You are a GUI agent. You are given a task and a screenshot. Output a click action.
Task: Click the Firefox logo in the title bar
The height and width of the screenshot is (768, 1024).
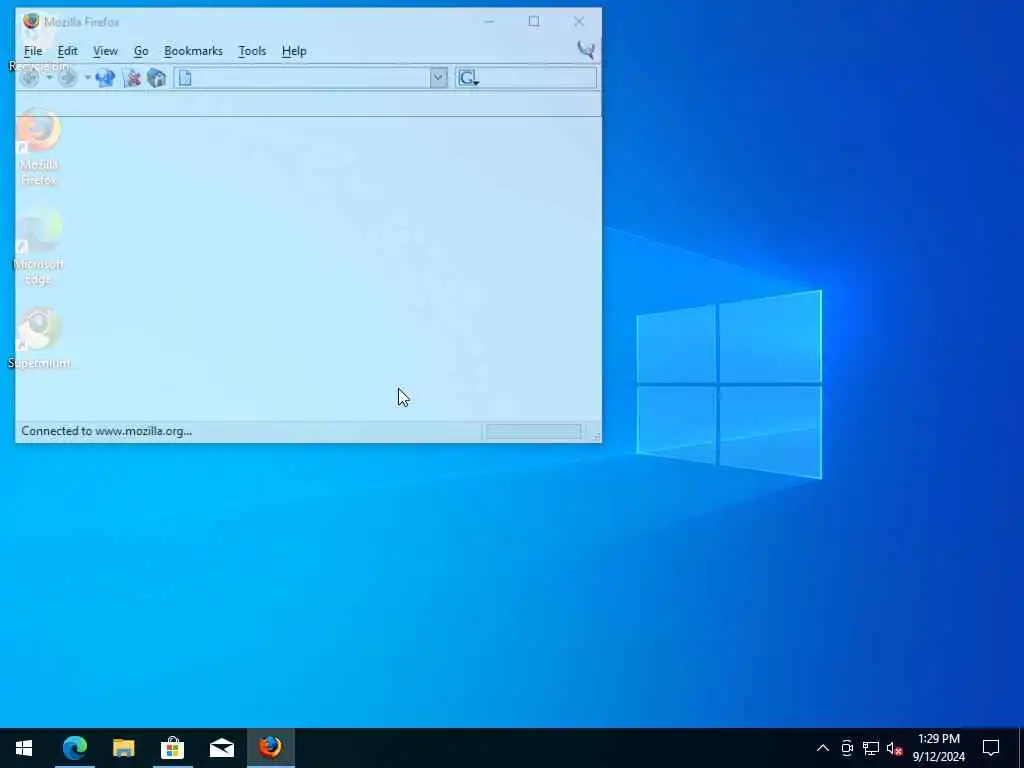(x=31, y=21)
